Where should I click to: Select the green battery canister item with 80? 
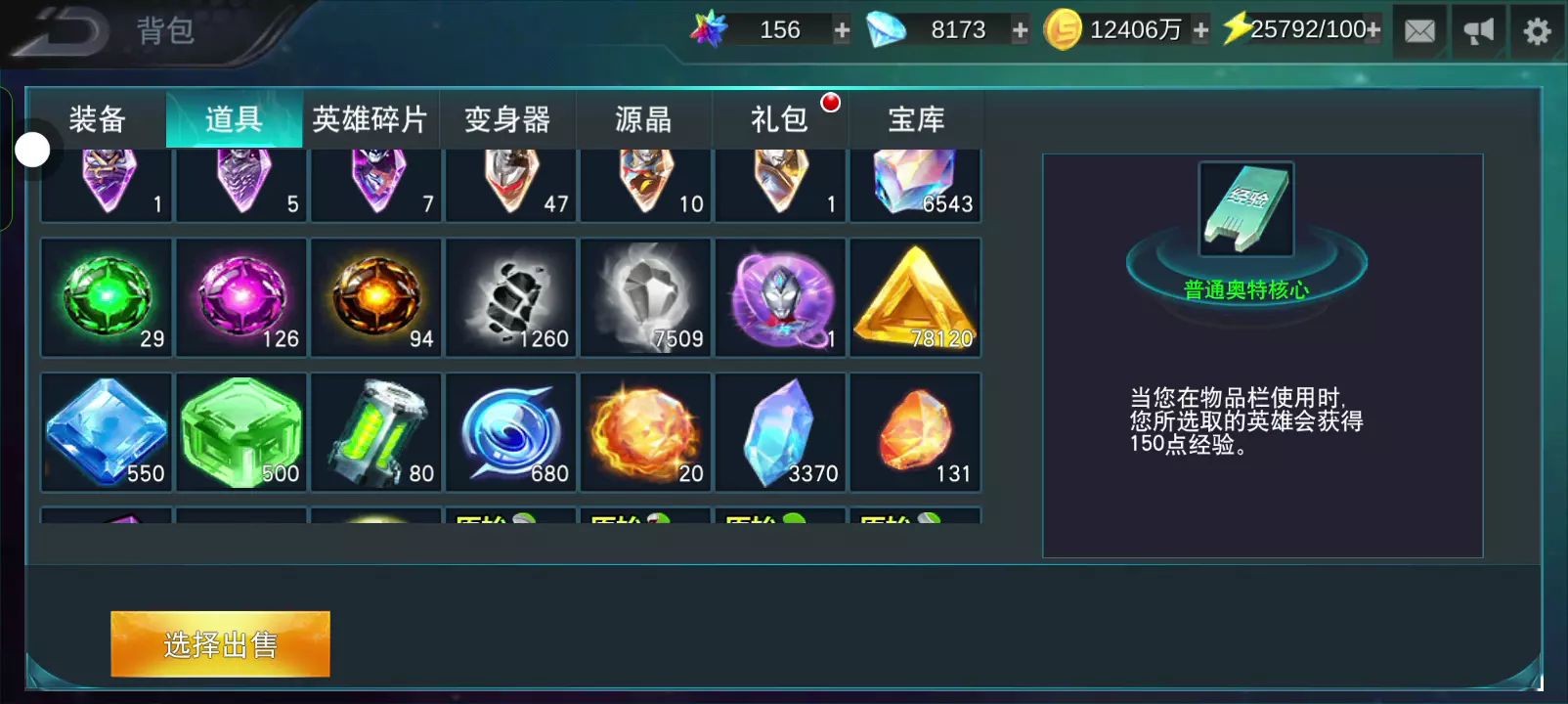pos(376,432)
